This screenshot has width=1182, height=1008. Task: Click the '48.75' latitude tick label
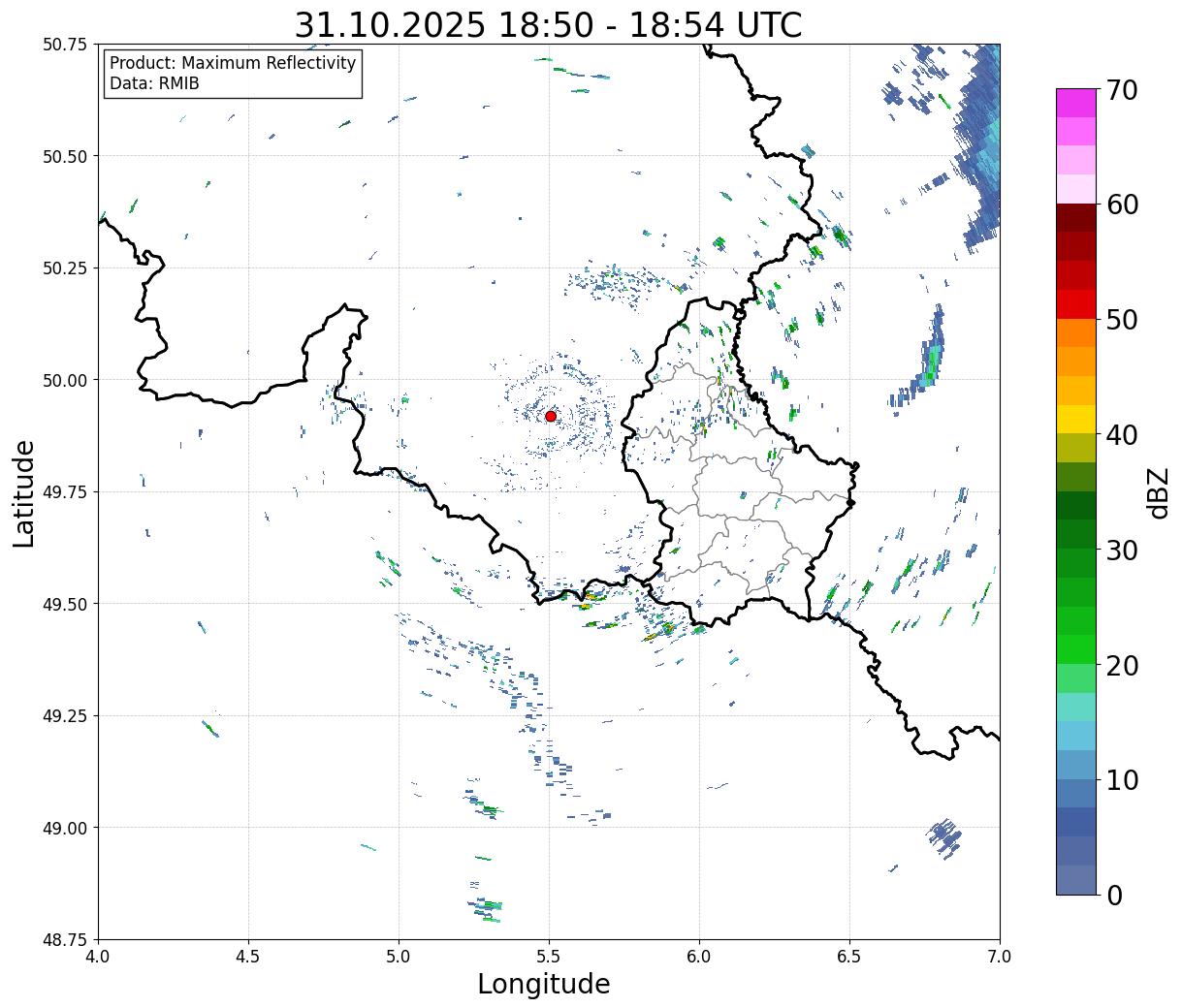(x=65, y=939)
